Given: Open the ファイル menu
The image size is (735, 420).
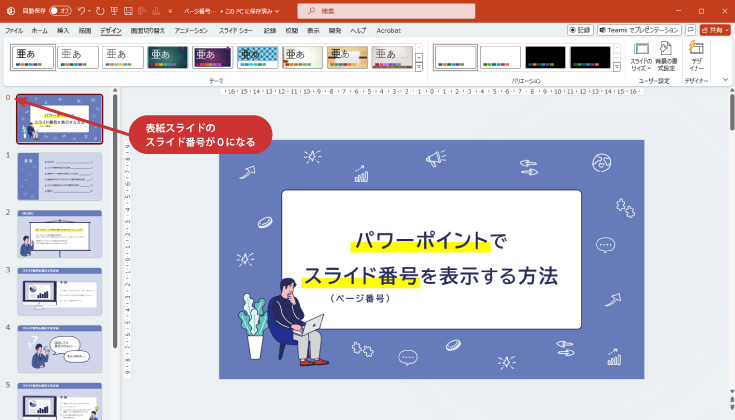Looking at the screenshot, I should [x=14, y=30].
